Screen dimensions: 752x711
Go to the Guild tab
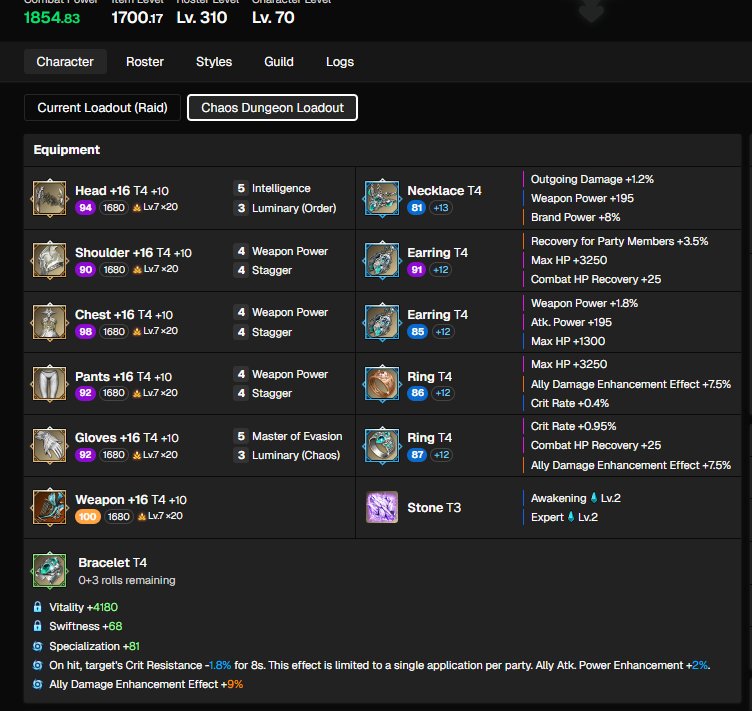[279, 62]
